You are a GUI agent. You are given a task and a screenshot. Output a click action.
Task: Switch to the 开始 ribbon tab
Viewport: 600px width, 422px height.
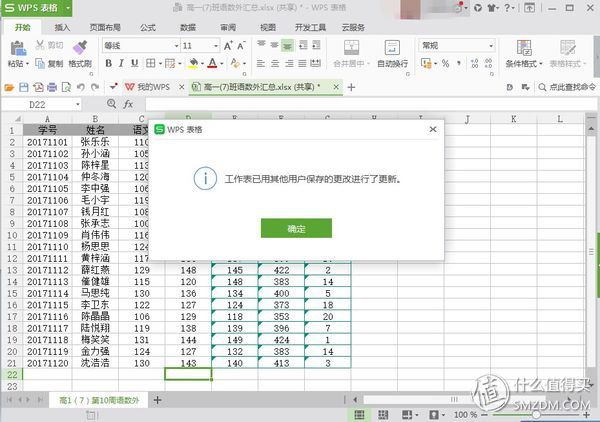click(22, 27)
